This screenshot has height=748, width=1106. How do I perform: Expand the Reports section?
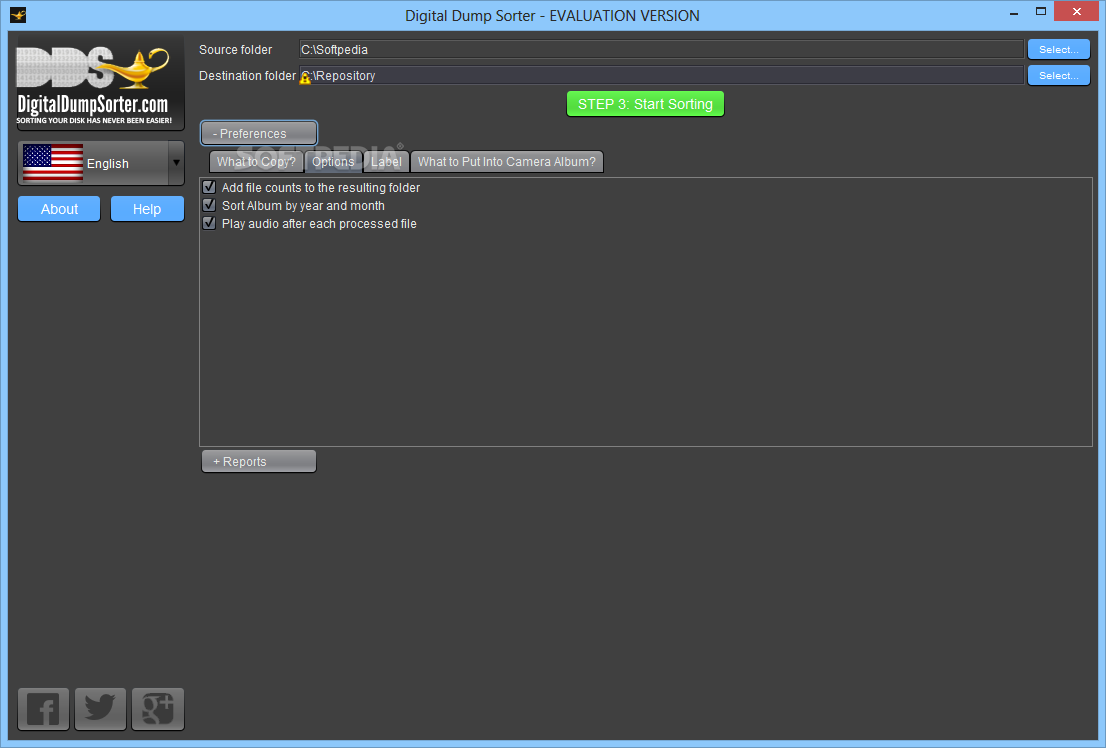pos(259,462)
